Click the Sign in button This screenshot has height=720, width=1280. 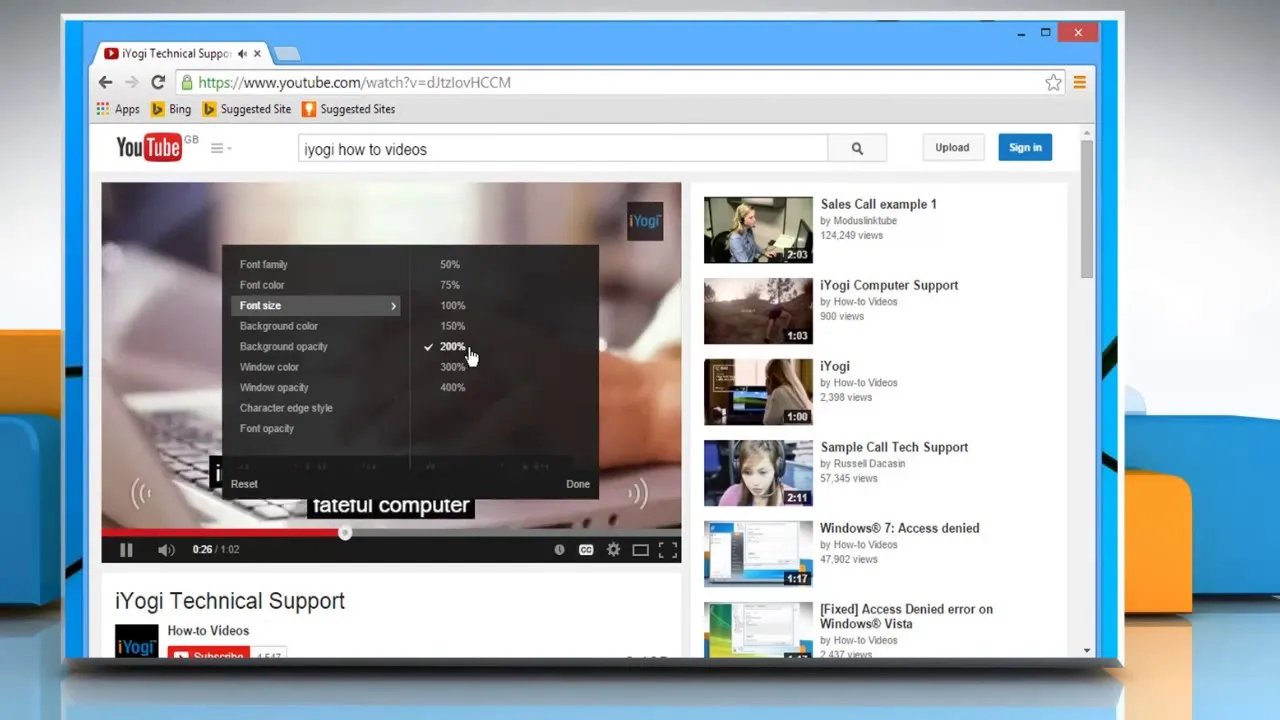tap(1025, 147)
